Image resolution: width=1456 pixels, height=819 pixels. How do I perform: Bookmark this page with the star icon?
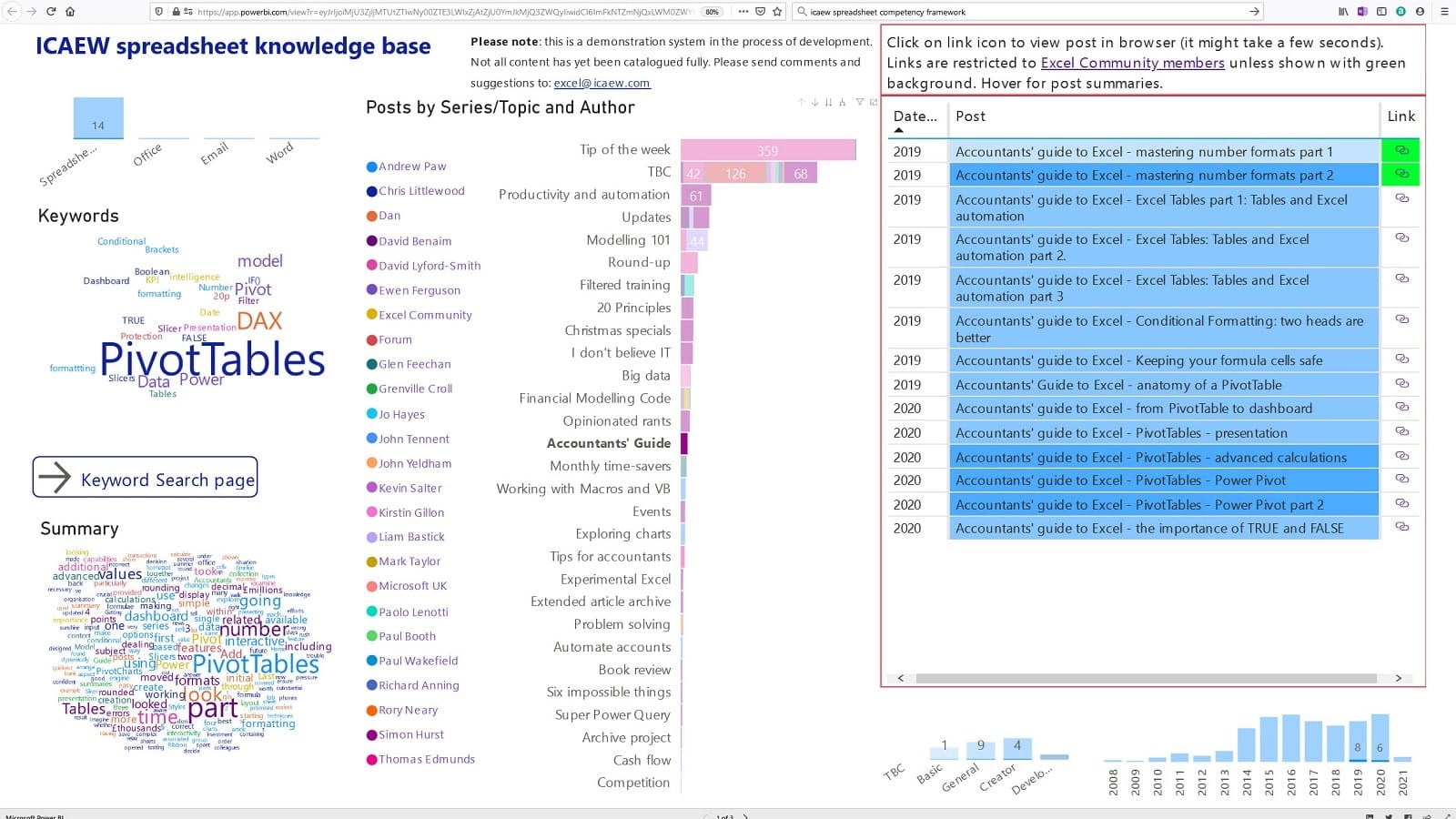777,12
